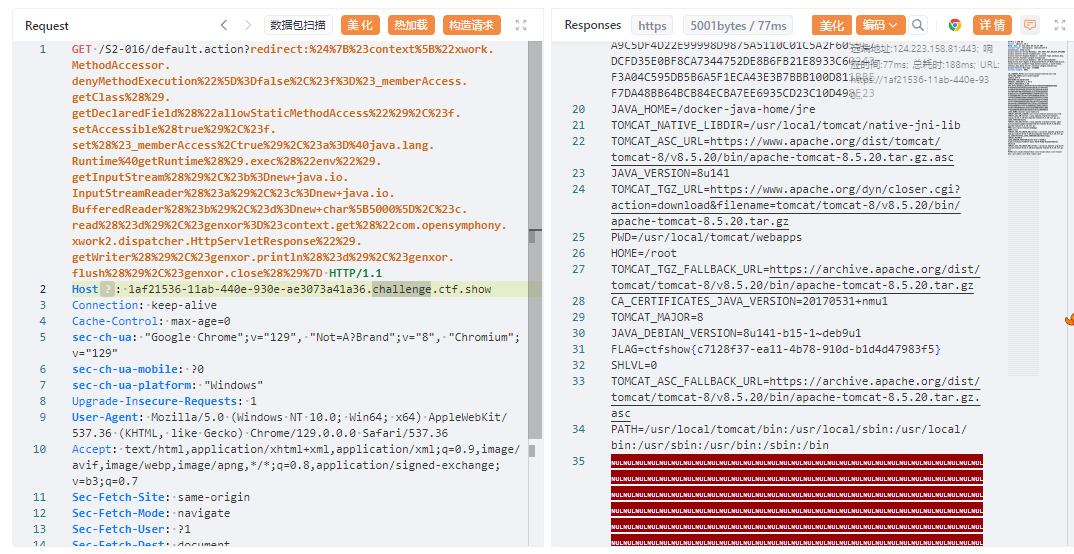Click the Sec-Fetch-Site: same-origin line

(x=161, y=497)
